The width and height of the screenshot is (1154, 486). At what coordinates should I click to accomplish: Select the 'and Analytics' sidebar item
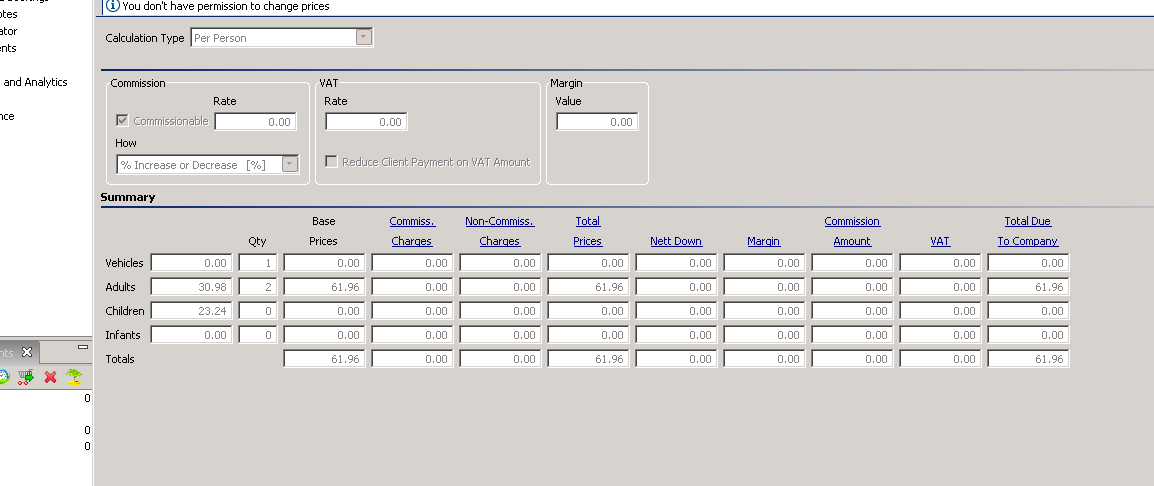[35, 82]
